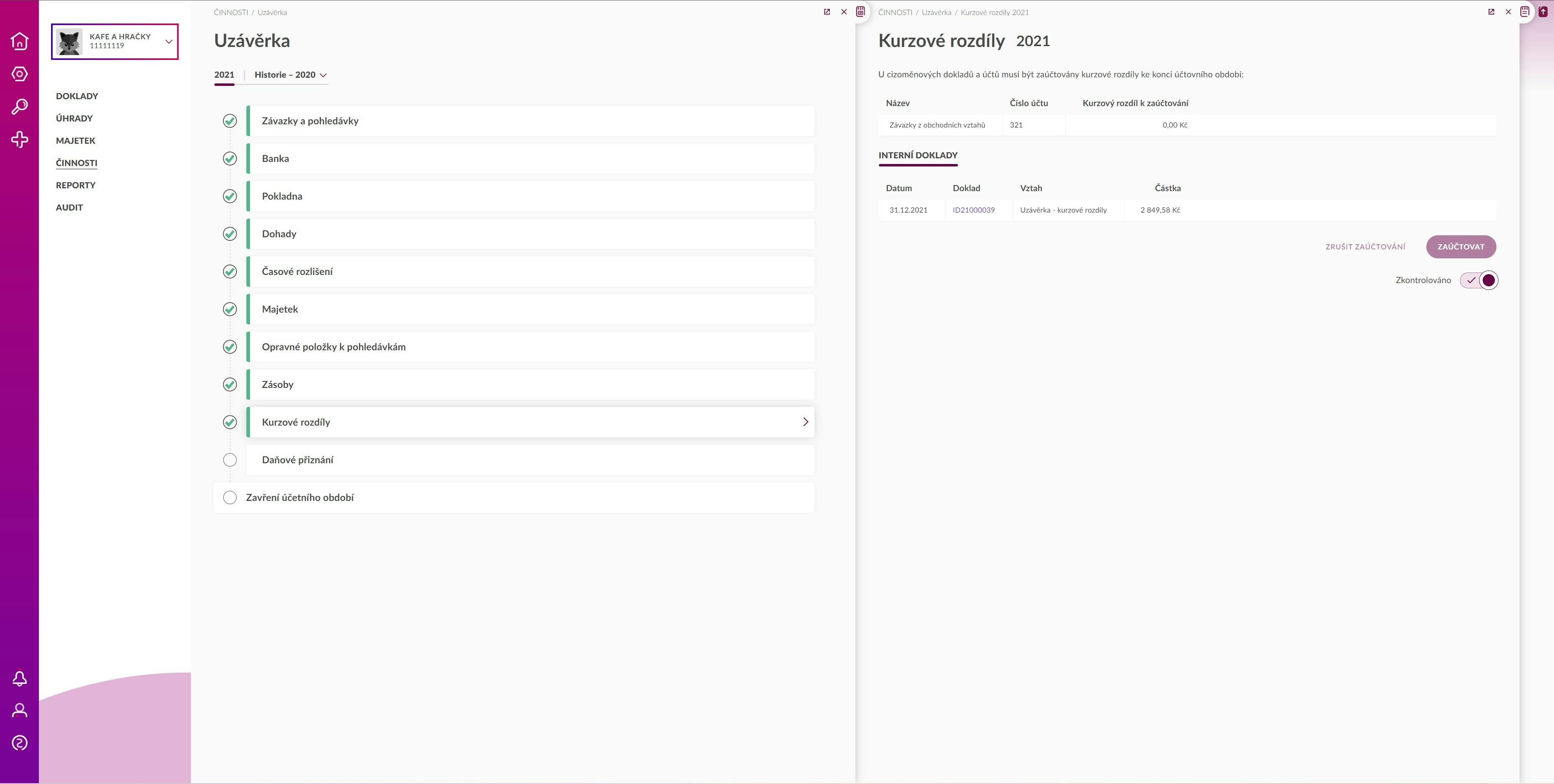Open Opravné položky k pohledávkám row

point(531,347)
